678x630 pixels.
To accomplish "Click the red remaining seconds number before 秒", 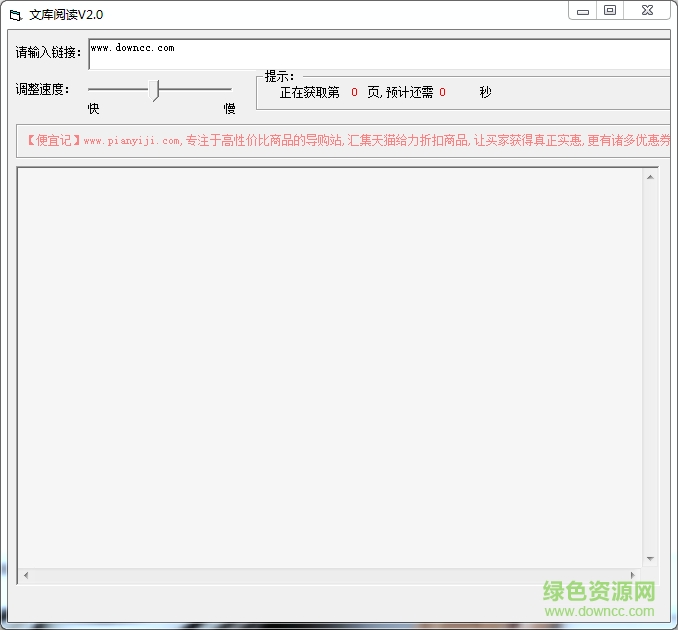I will click(x=442, y=93).
